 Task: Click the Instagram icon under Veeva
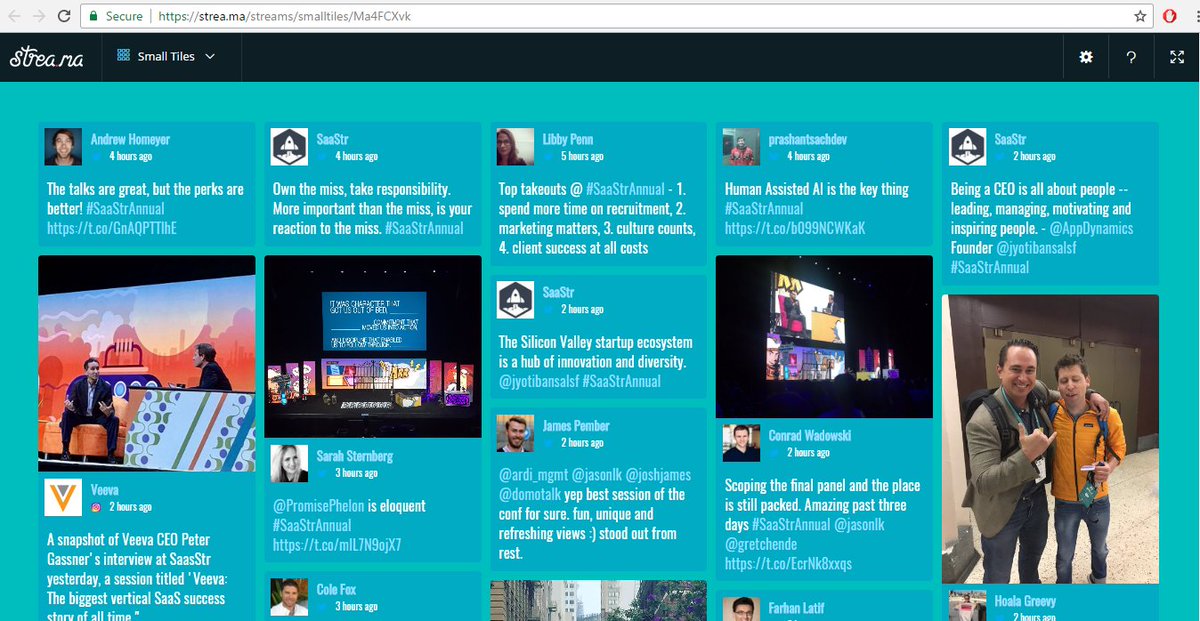pyautogui.click(x=97, y=507)
